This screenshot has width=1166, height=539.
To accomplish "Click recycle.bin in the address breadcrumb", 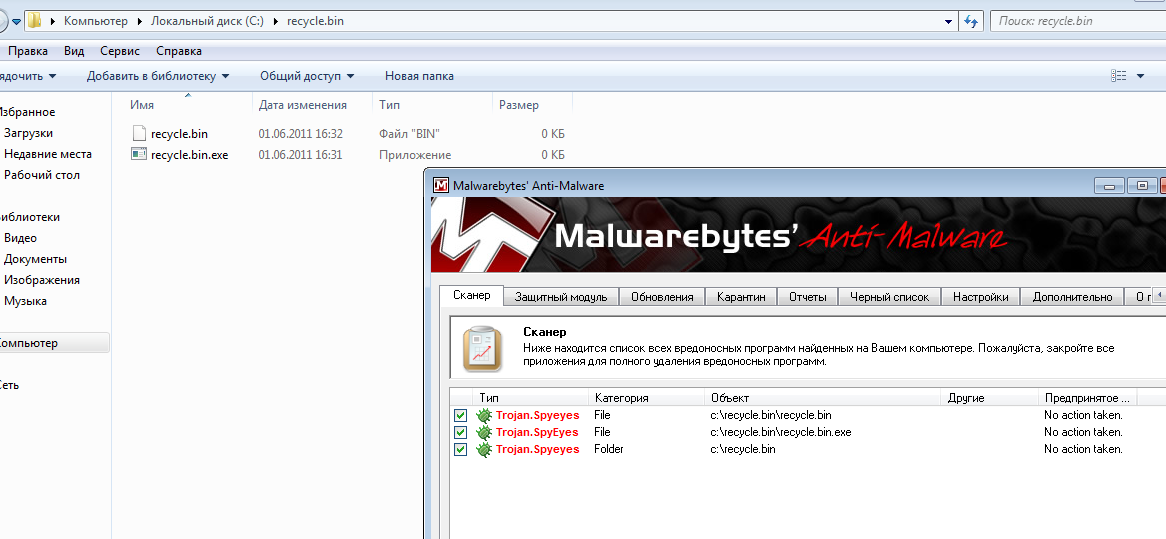I will [x=315, y=21].
